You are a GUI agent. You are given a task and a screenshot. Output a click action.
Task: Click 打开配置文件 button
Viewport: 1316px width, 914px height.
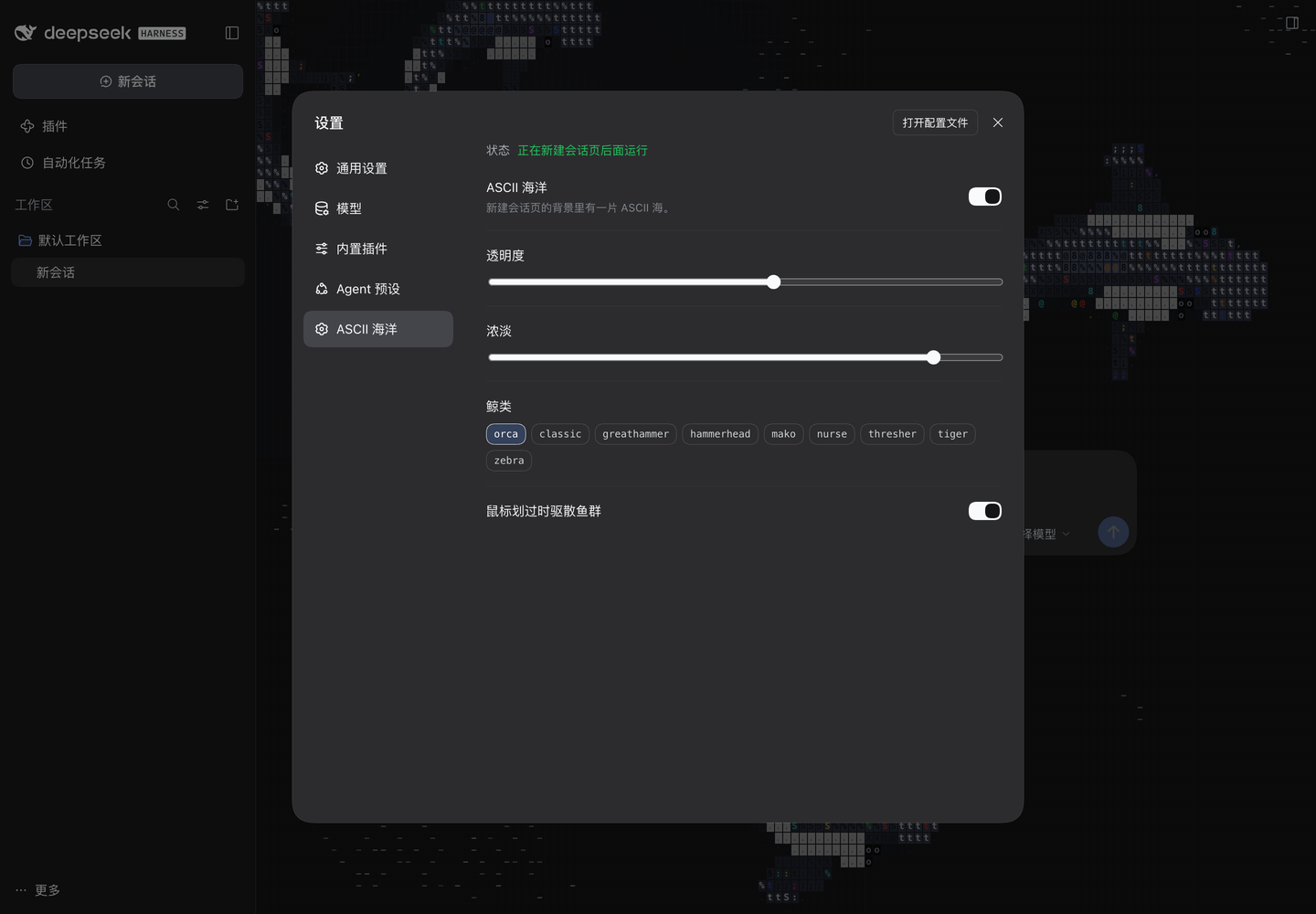tap(935, 122)
